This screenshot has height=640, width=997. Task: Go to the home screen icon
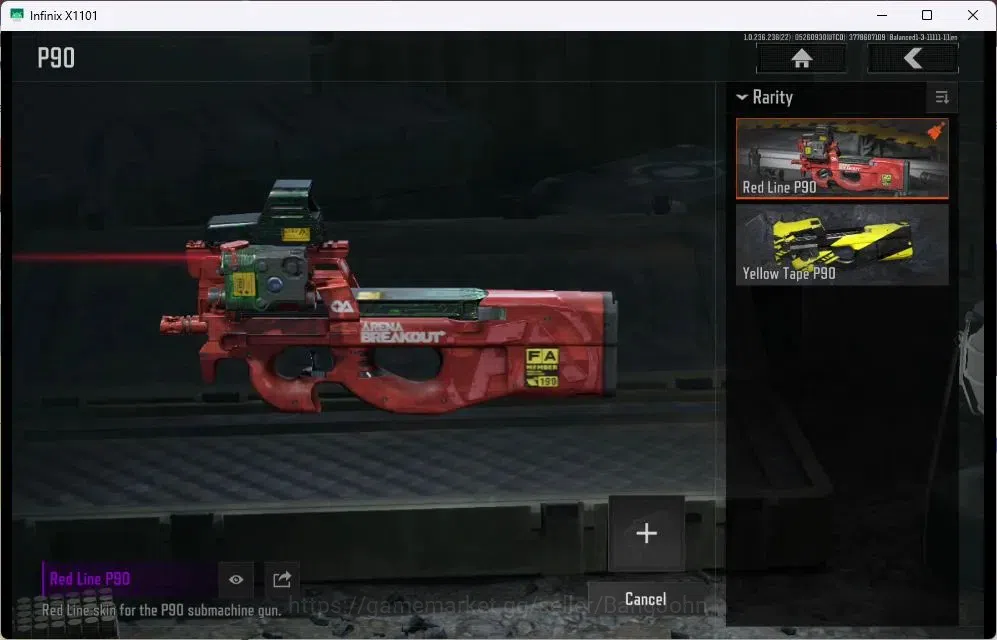pyautogui.click(x=801, y=58)
